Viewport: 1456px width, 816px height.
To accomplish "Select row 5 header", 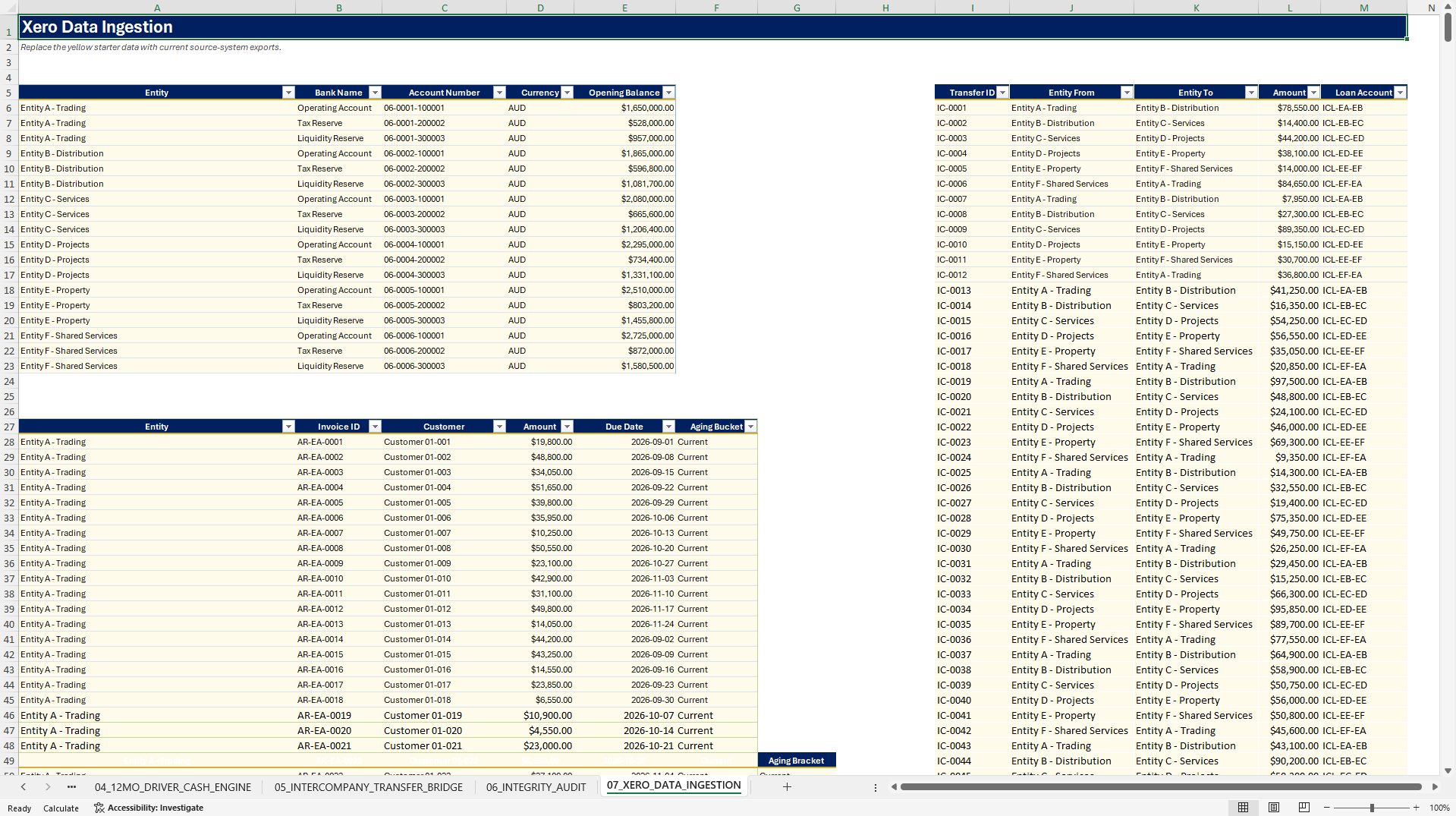I will pos(9,93).
